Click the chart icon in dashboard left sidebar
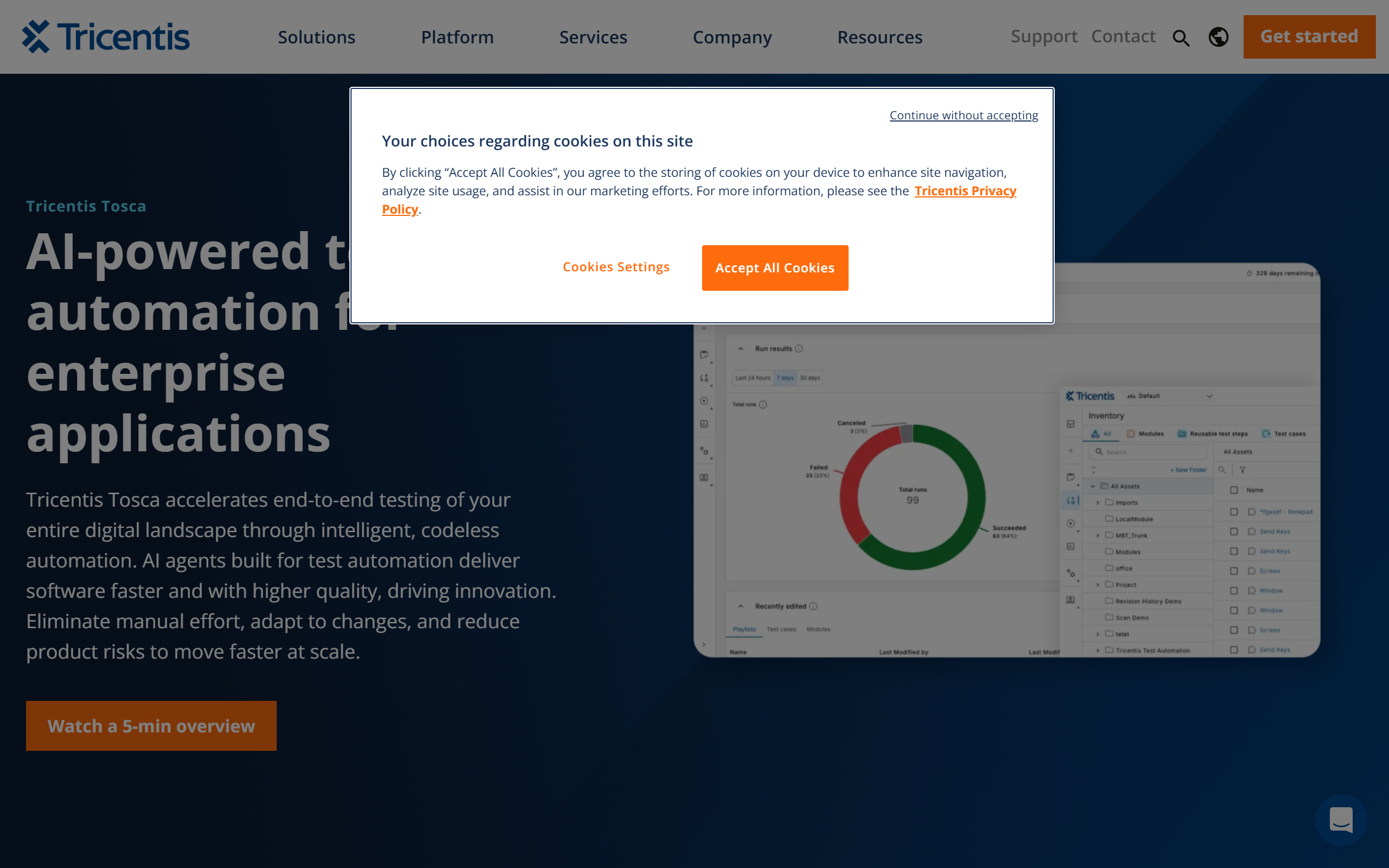Screen dimensions: 1389x868 704,424
